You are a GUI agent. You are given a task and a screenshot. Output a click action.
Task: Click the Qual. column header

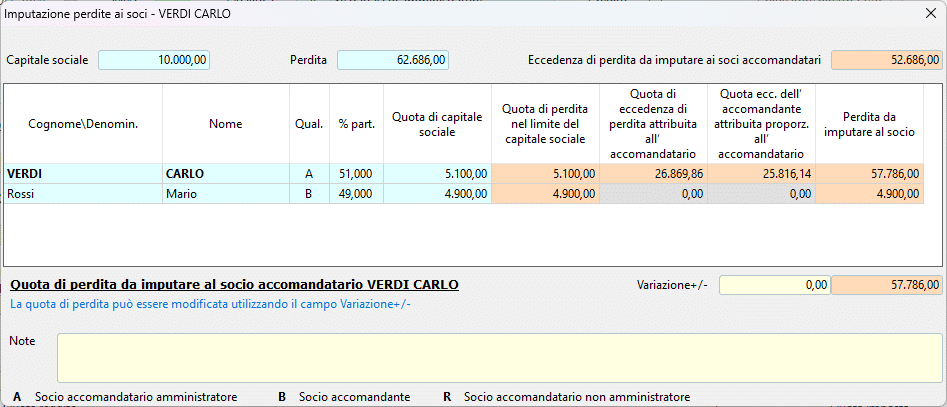pos(309,124)
